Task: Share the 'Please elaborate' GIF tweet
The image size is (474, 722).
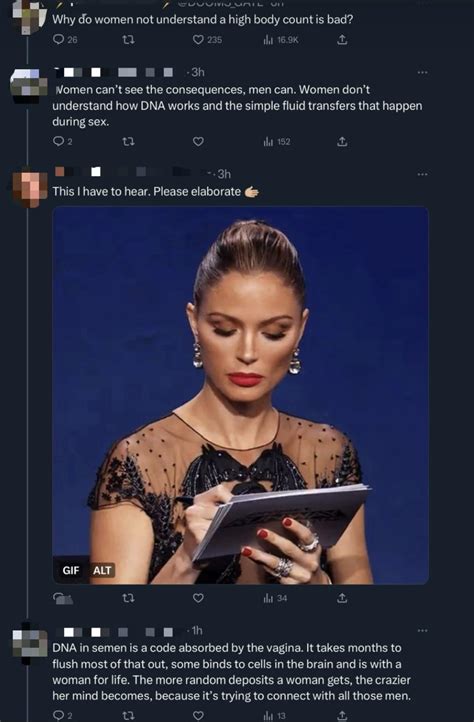Action: pyautogui.click(x=342, y=598)
